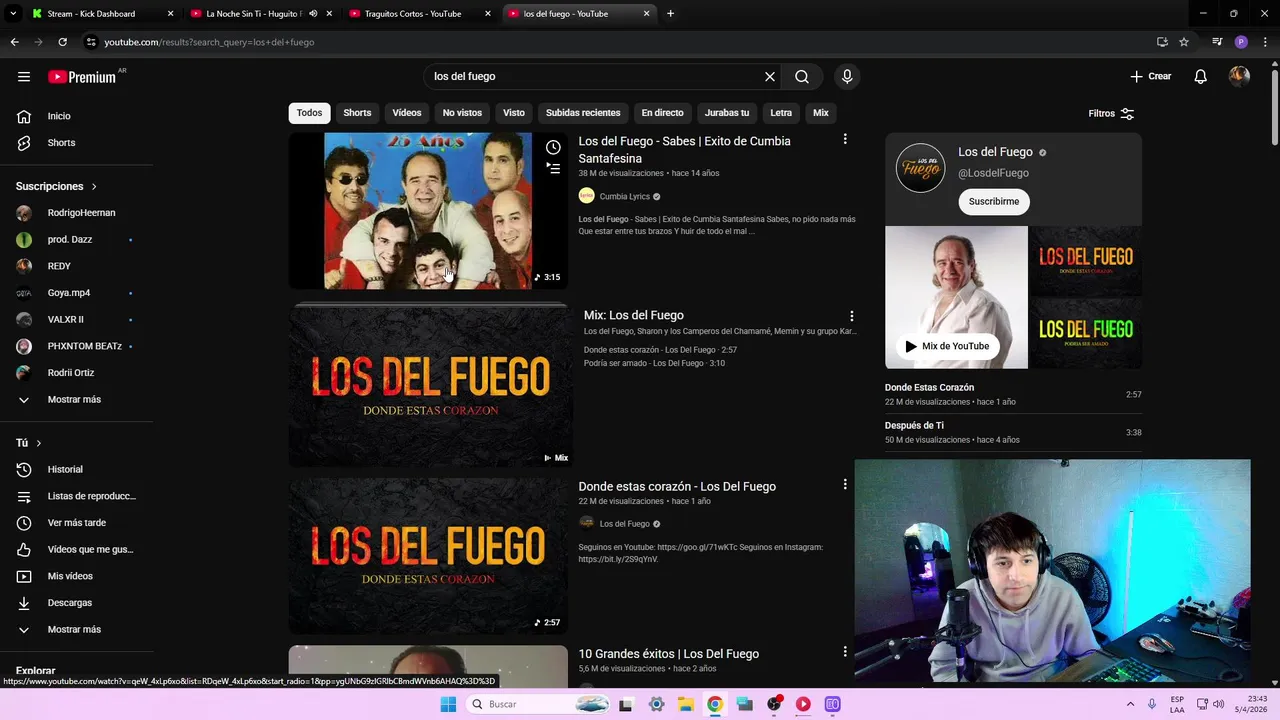Open the Cumbia Lyrics channel link
The image size is (1280, 720).
[624, 197]
